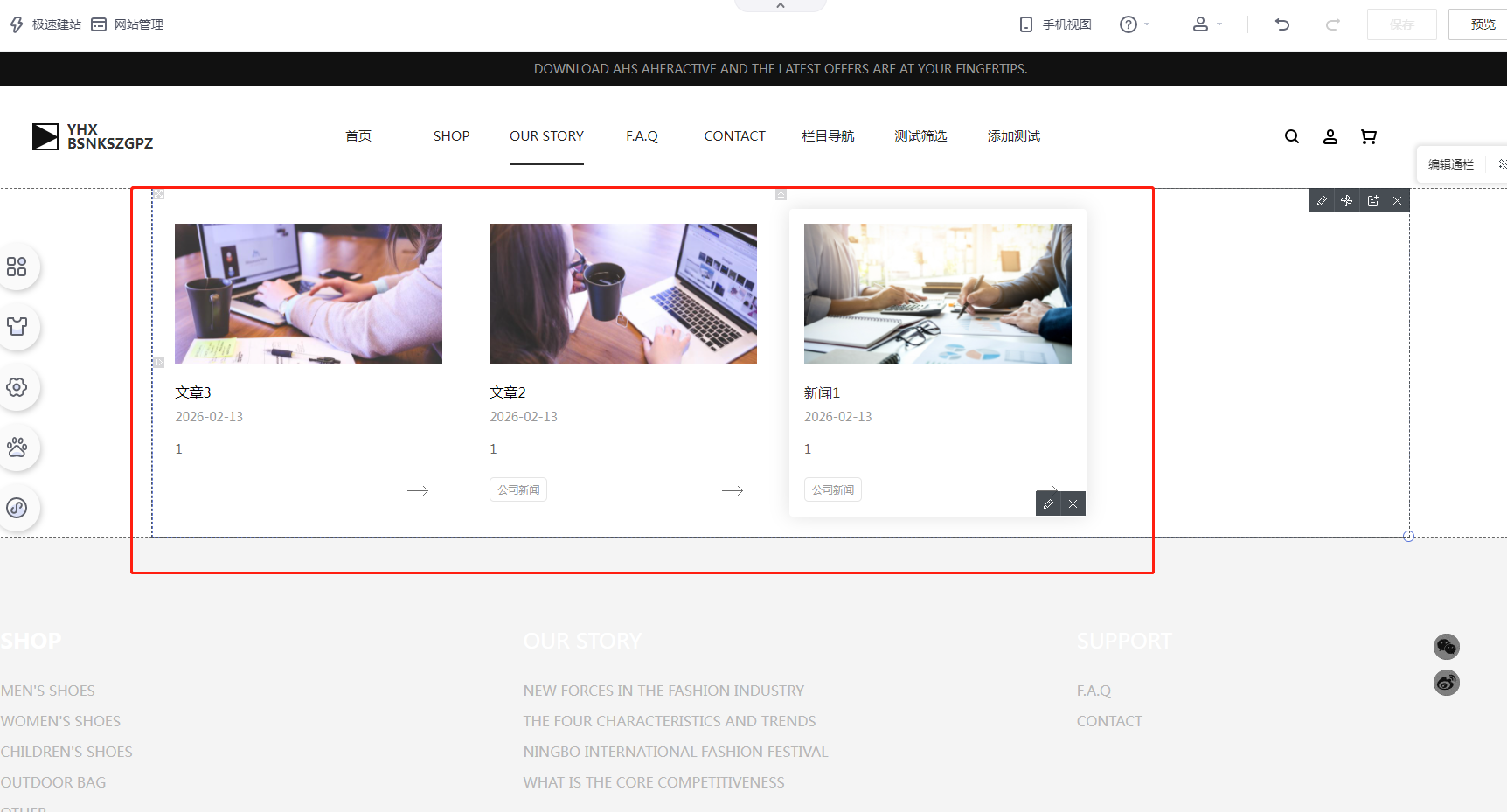
Task: Click the pinwheel icon on module toolbar
Action: point(1347,201)
